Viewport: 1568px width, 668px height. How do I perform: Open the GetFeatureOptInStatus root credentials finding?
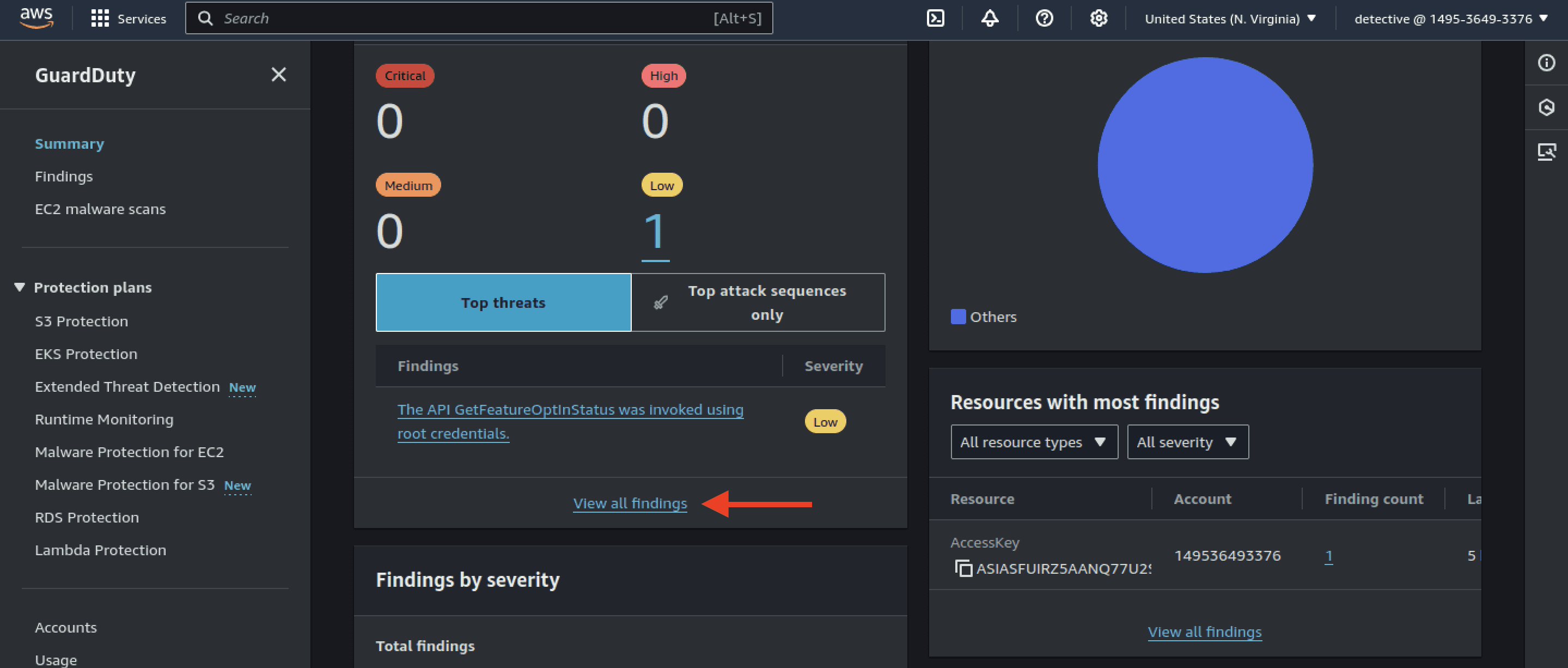570,421
